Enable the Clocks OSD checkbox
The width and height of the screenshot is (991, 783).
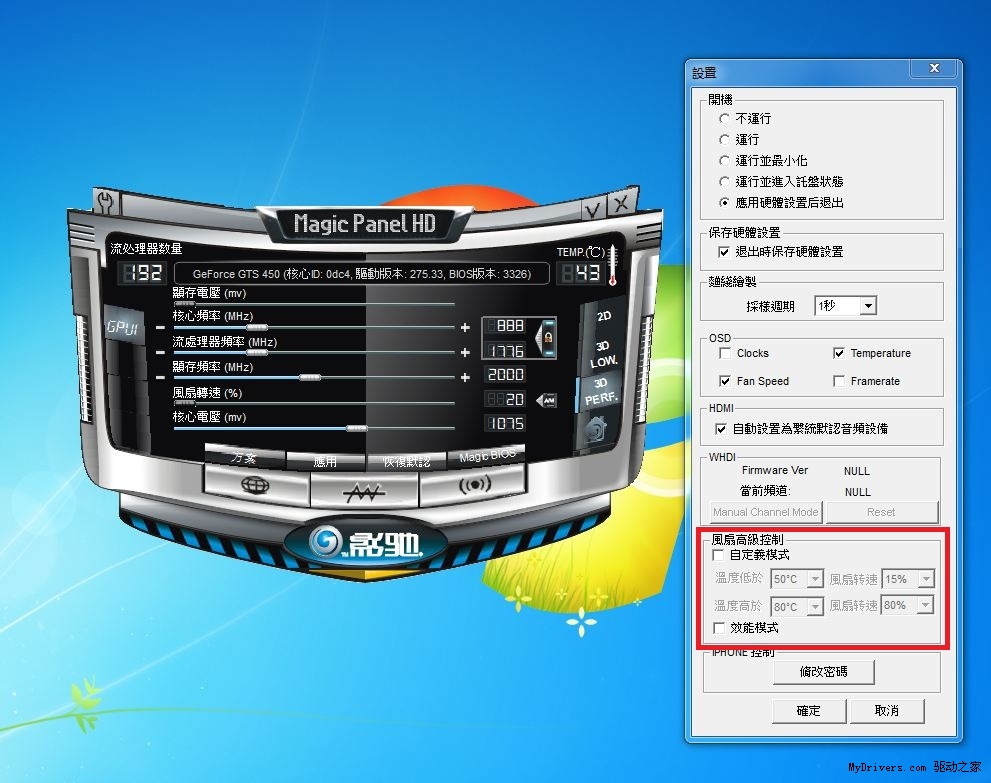pos(725,353)
